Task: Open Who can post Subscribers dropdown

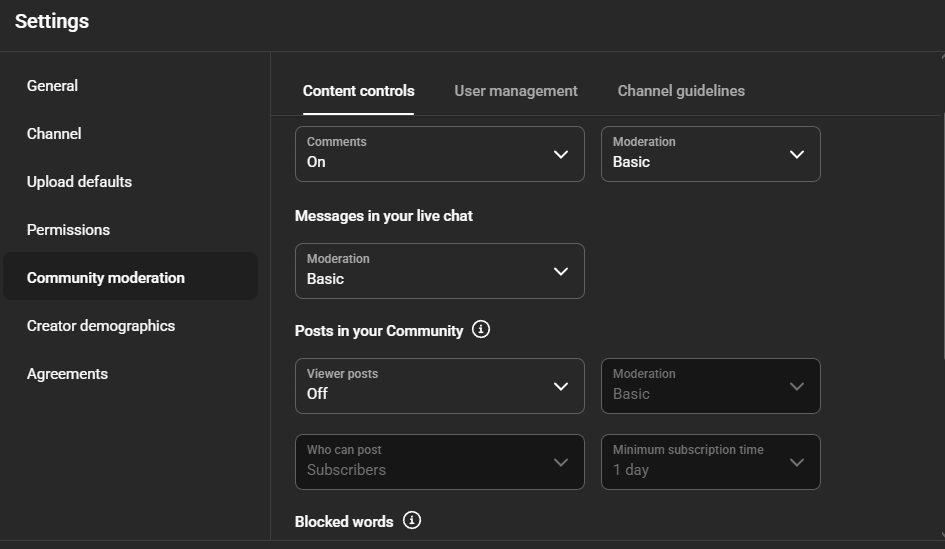Action: [x=439, y=462]
